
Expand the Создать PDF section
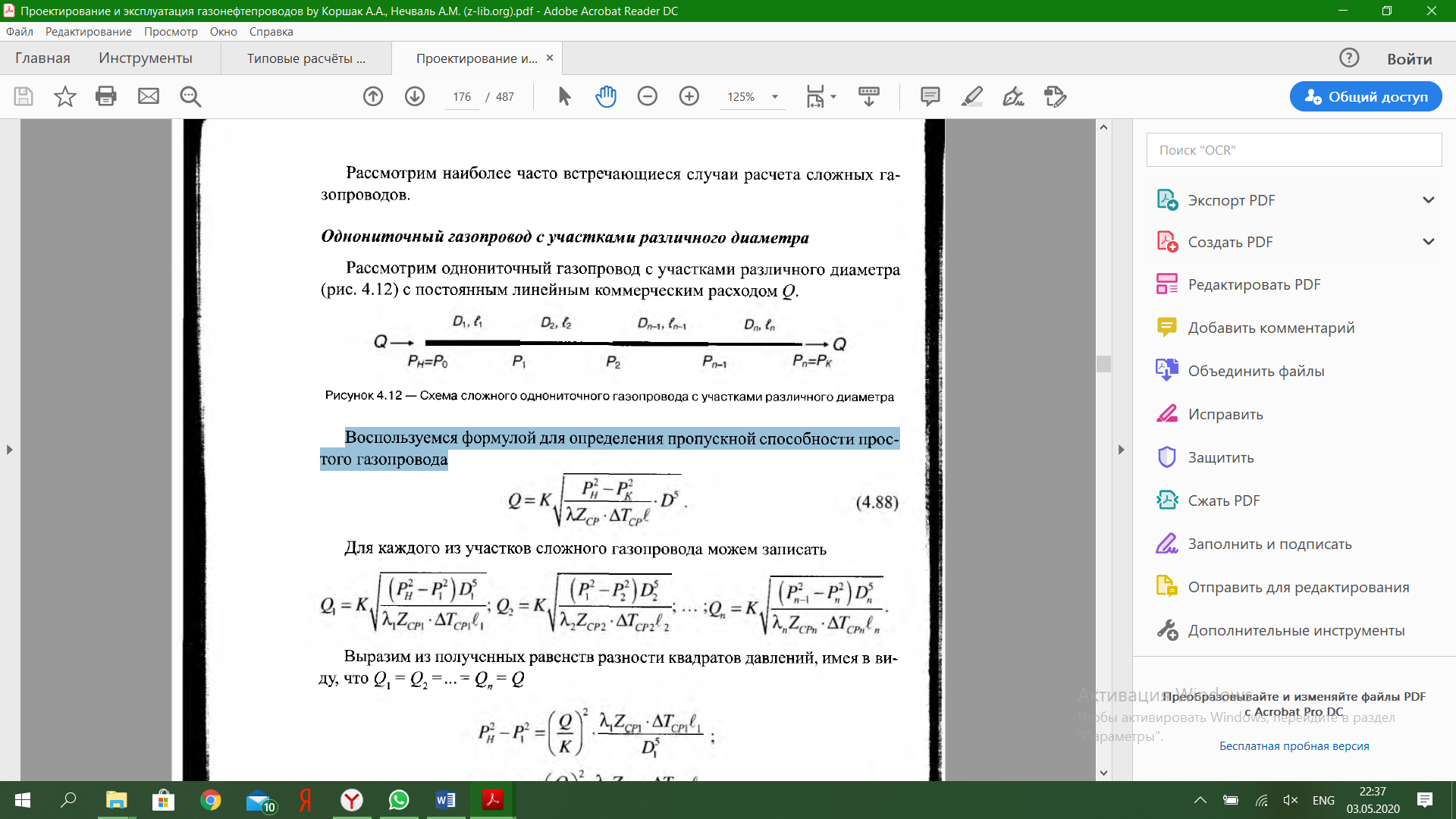click(x=1429, y=242)
